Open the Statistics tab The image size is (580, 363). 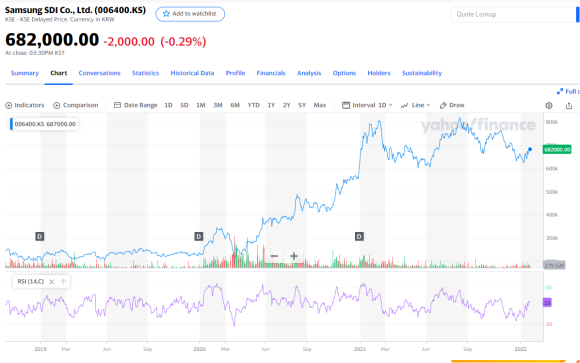145,73
